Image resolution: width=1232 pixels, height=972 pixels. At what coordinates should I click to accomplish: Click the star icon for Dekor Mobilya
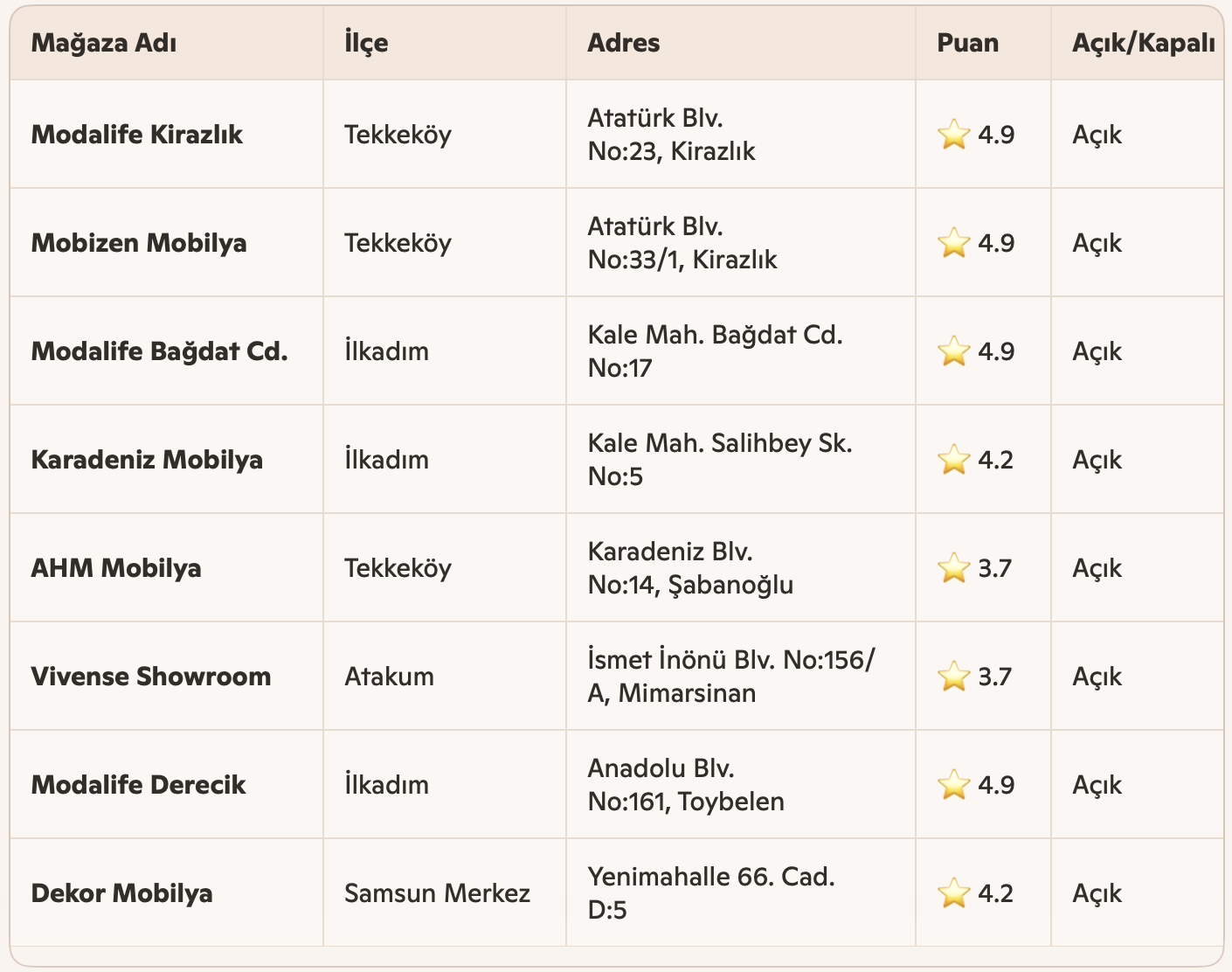point(953,893)
